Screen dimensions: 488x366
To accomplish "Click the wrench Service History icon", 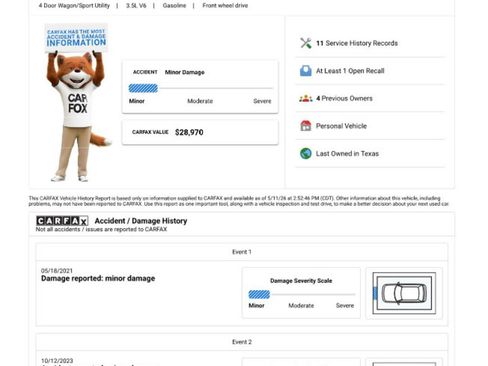I will coord(306,43).
